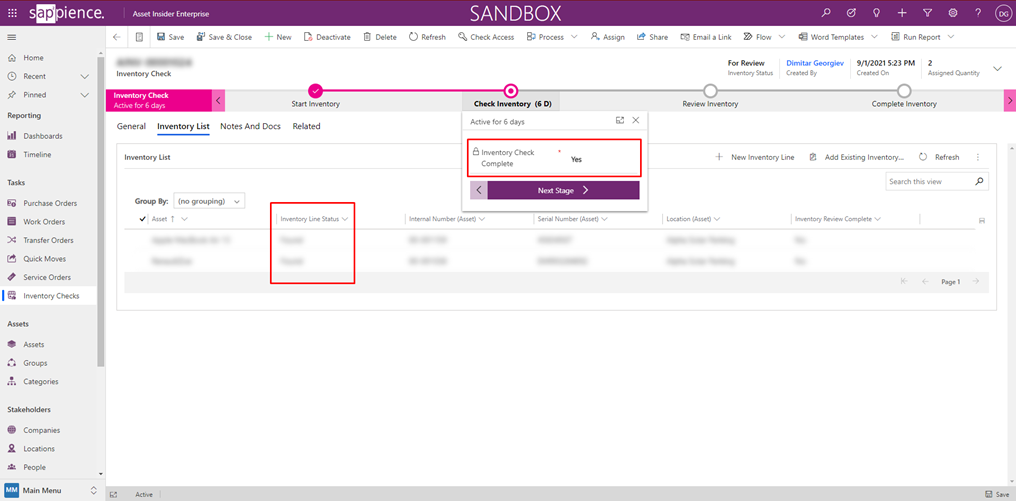1016x501 pixels.
Task: Click the back arrow in command bar
Action: pos(117,37)
